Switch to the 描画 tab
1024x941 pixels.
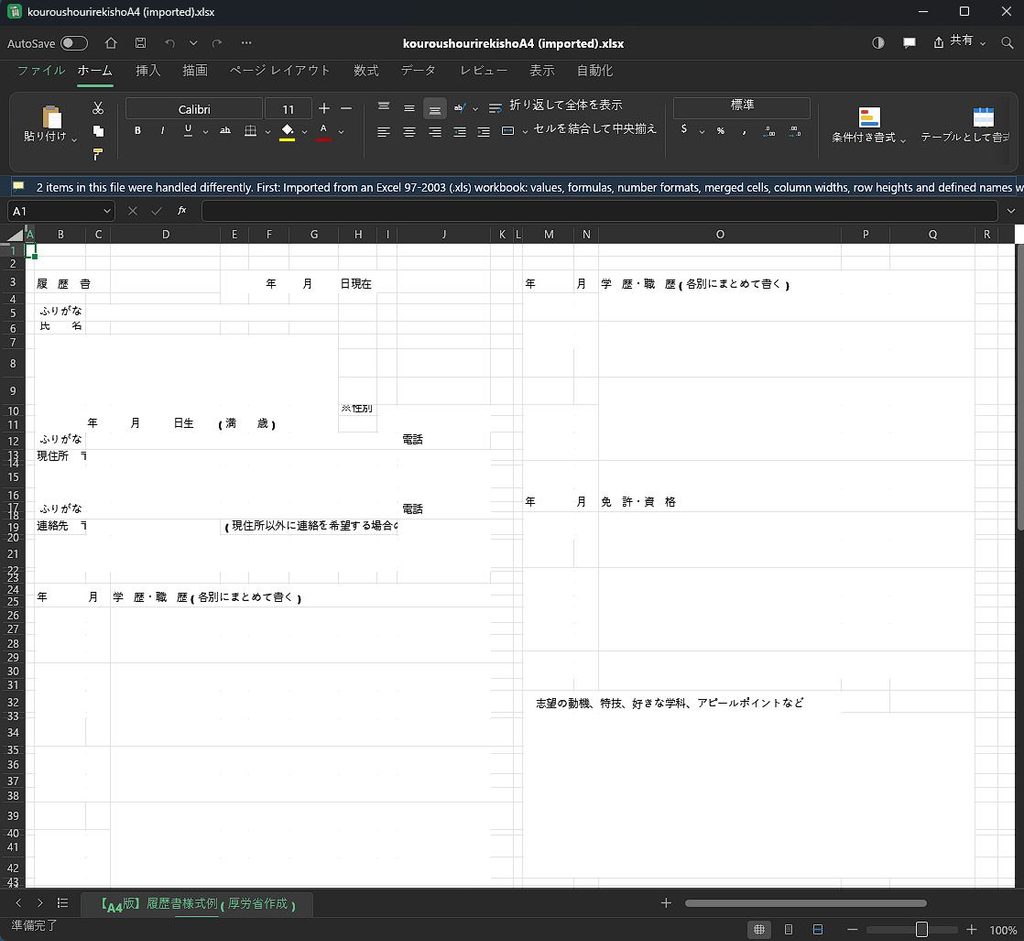click(x=195, y=71)
